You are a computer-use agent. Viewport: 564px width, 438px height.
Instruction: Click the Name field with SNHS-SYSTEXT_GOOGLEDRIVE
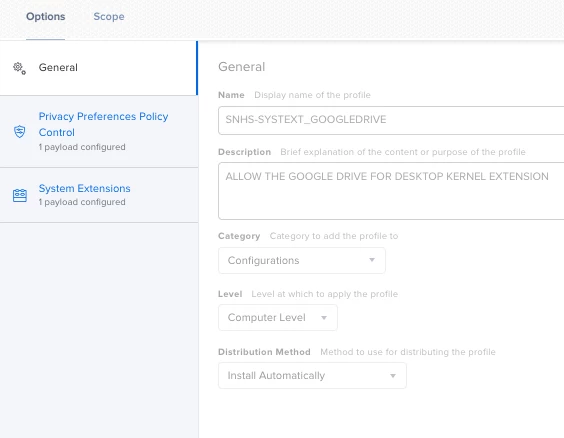[391, 120]
